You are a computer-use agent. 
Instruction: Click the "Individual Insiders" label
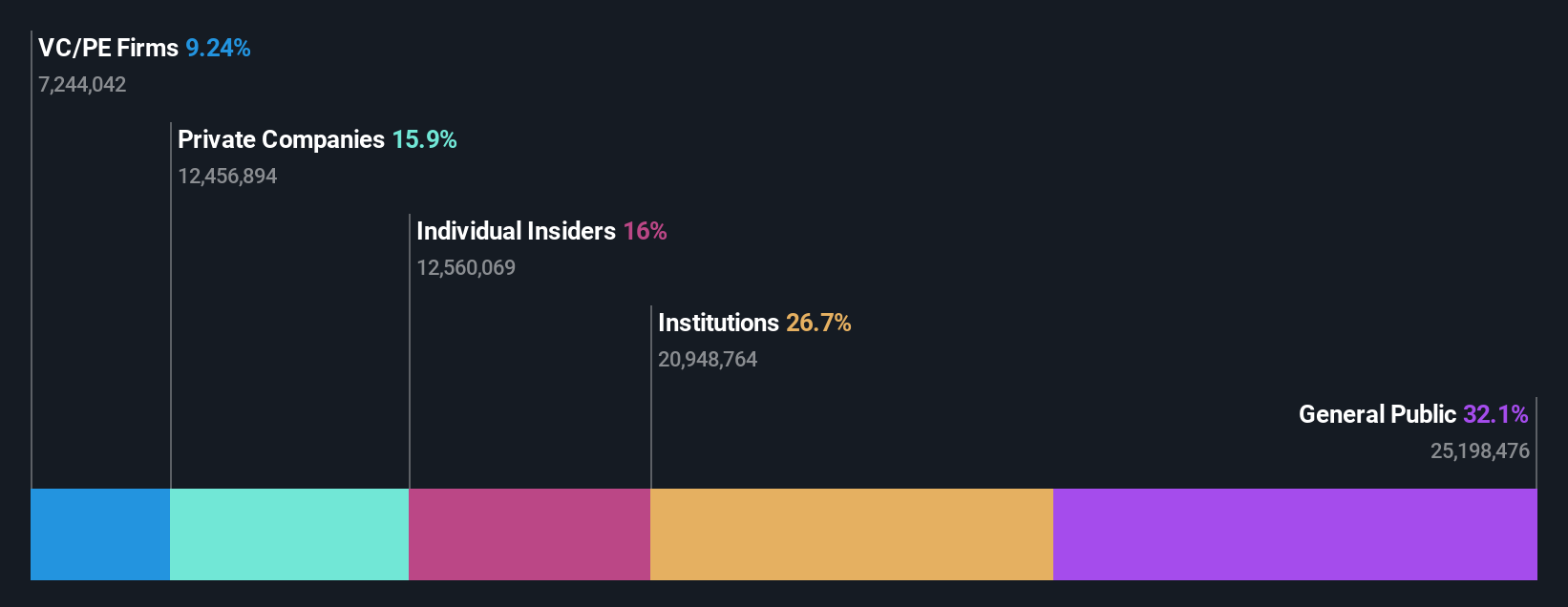516,231
